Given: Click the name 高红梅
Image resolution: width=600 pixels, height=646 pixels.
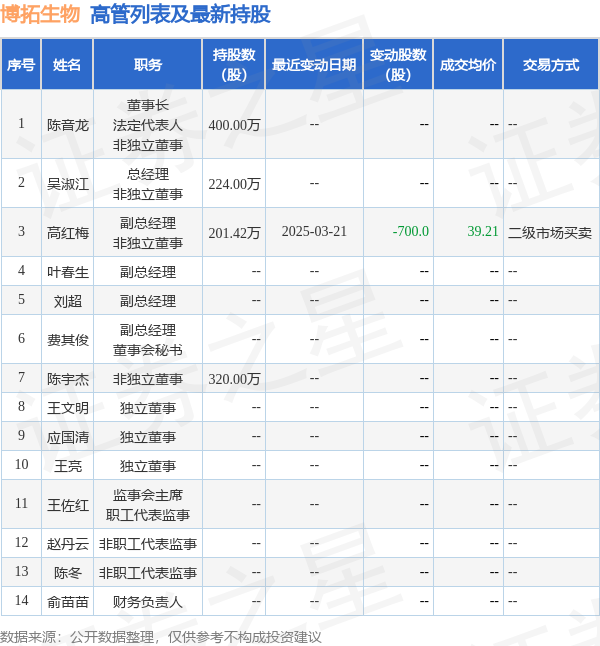Looking at the screenshot, I should (x=68, y=233).
